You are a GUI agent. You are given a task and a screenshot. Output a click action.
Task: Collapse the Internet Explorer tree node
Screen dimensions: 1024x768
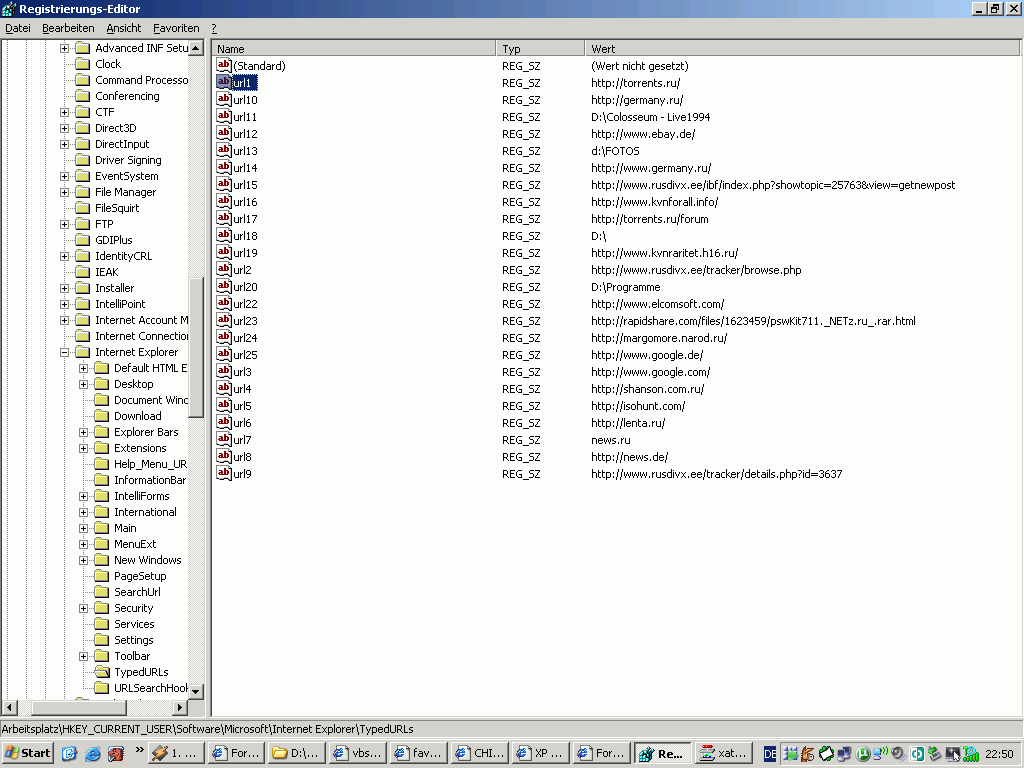click(65, 352)
